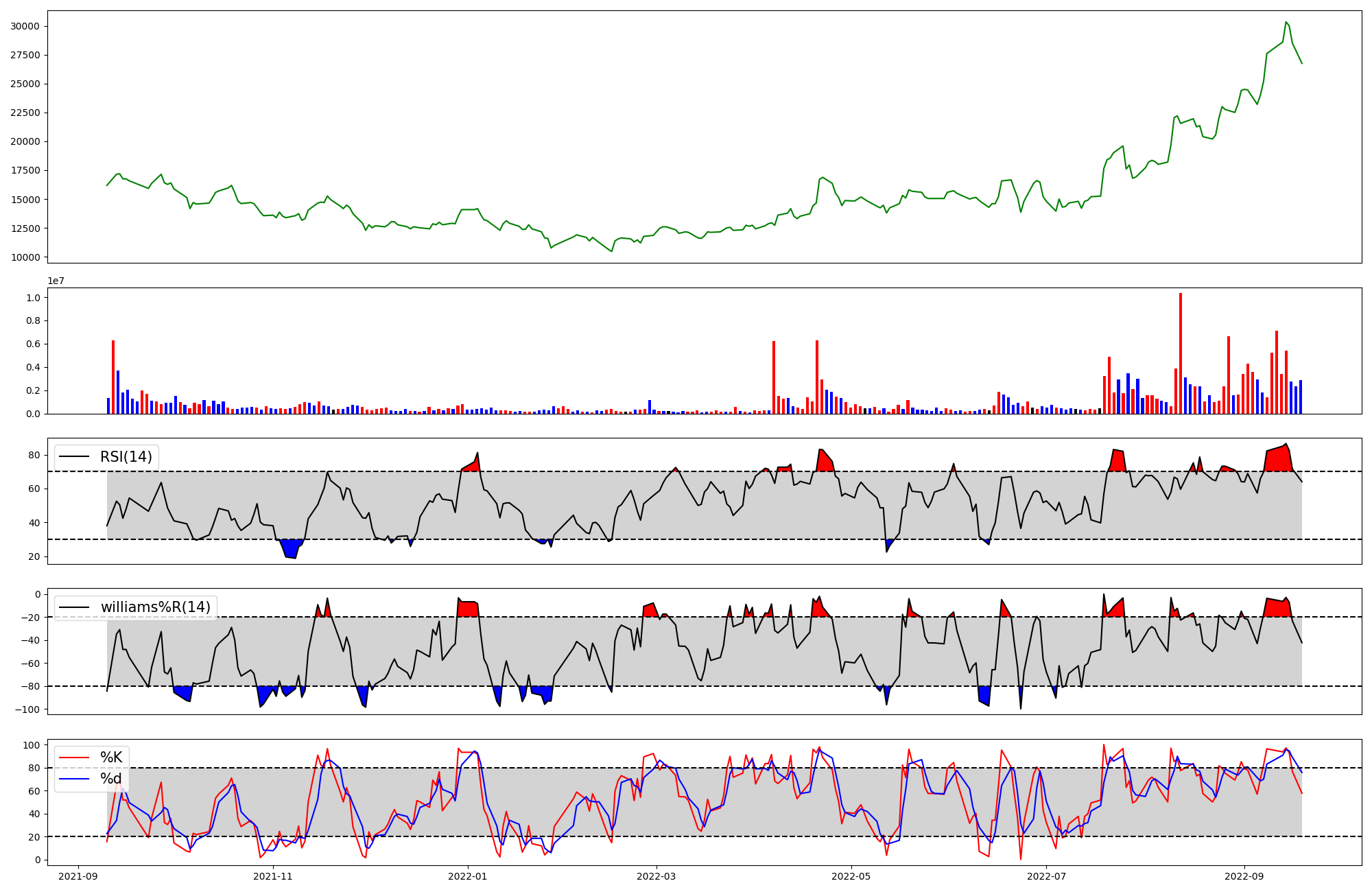Click the 2021-09 x-axis date label
Viewport: 1372px width, 892px height.
click(x=78, y=876)
